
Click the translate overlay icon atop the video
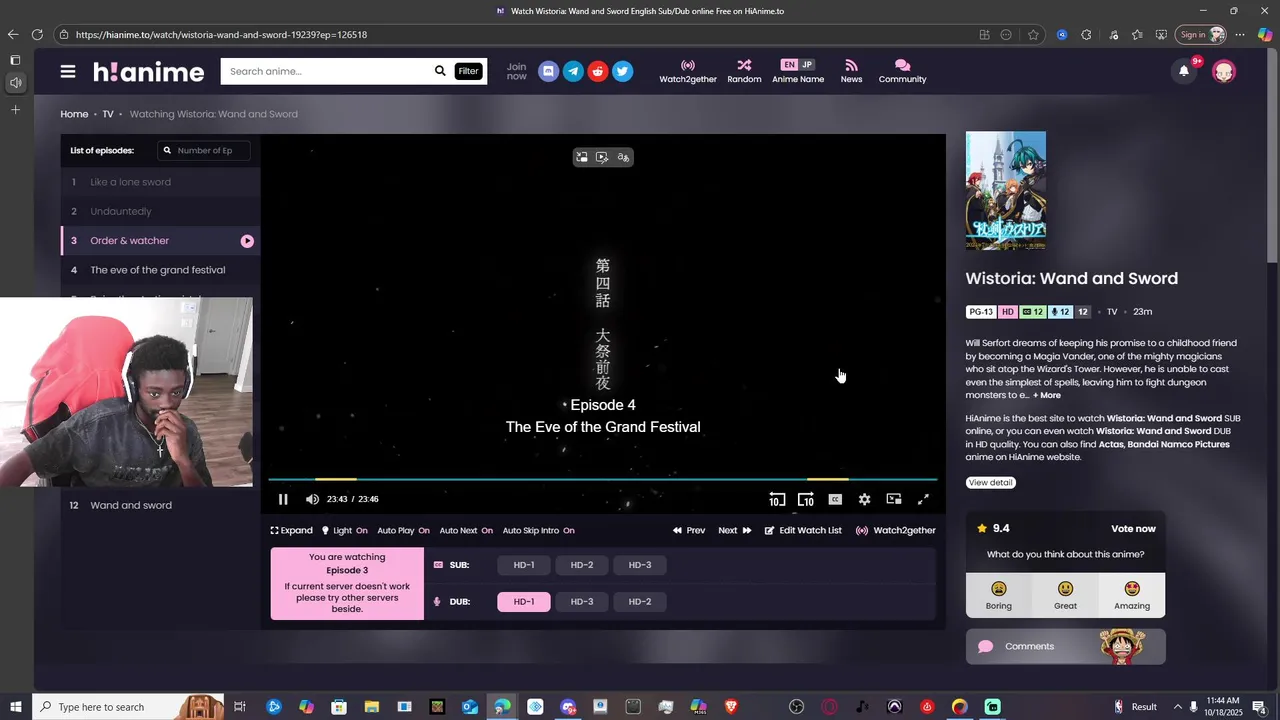point(623,157)
